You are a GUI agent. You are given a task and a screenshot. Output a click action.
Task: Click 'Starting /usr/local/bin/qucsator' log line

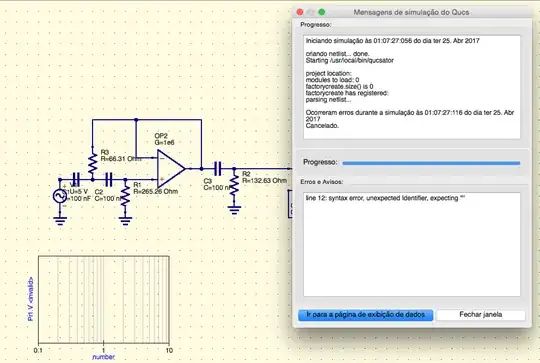[x=350, y=61]
